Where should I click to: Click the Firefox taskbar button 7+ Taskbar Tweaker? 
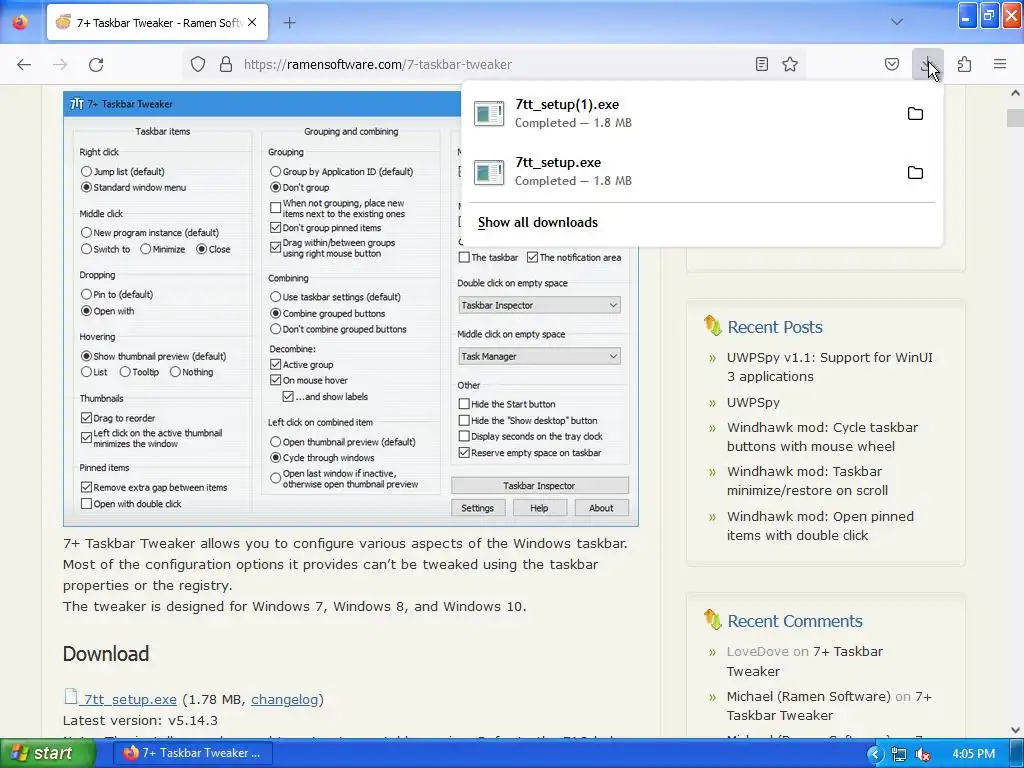coord(193,753)
